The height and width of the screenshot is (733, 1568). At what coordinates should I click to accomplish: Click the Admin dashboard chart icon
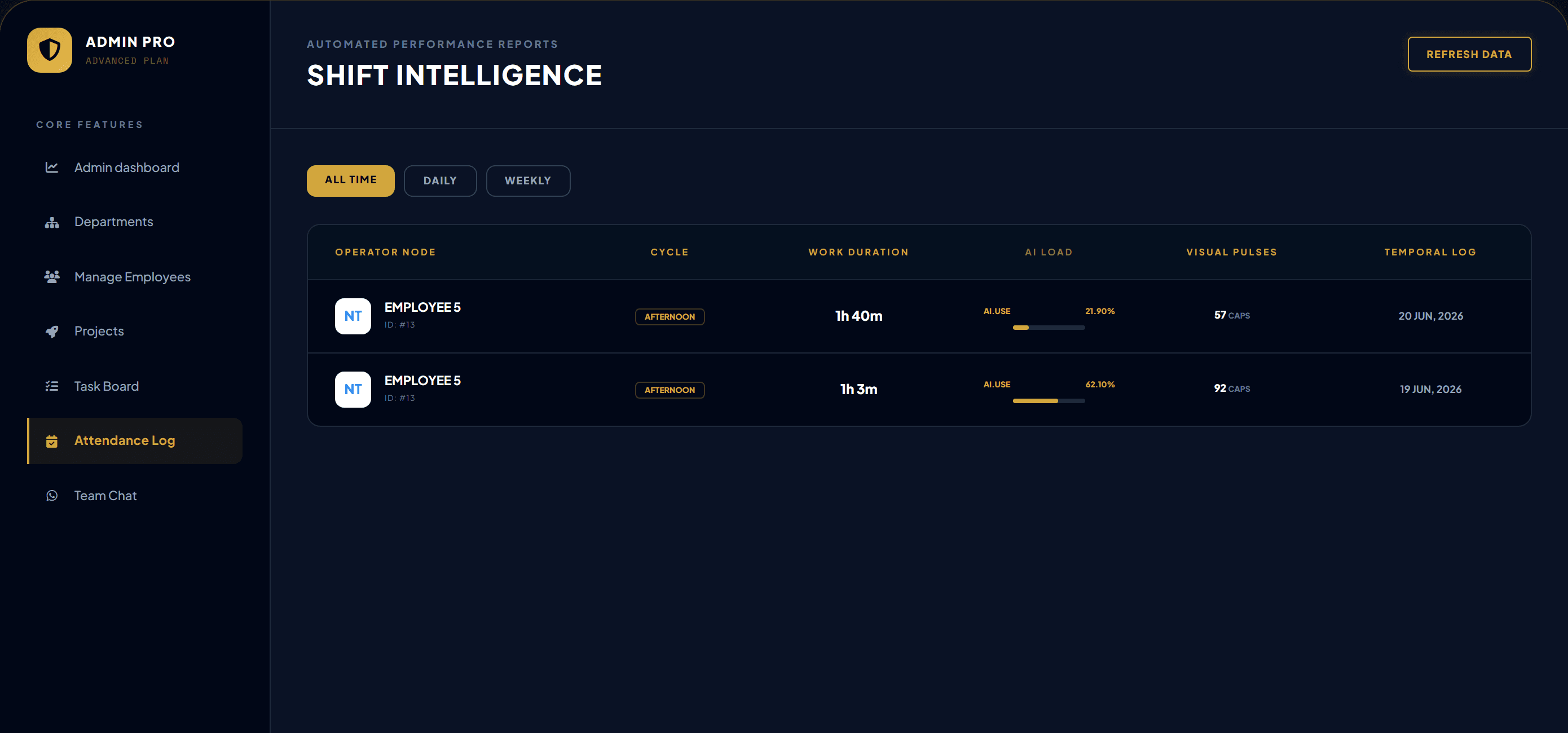tap(52, 167)
